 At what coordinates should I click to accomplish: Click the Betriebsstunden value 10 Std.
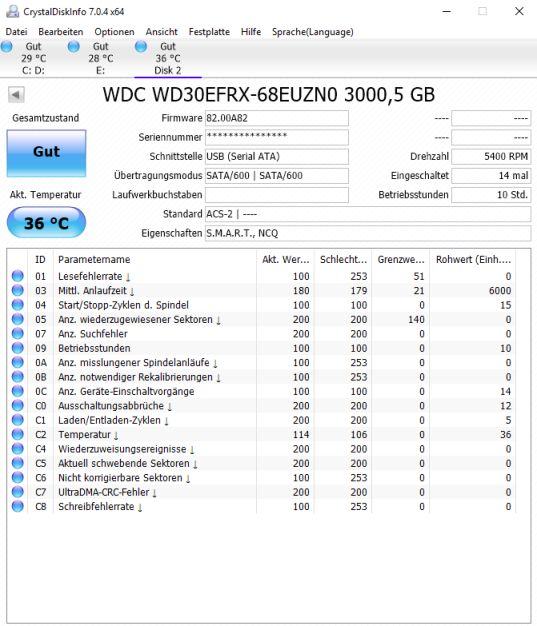click(491, 195)
